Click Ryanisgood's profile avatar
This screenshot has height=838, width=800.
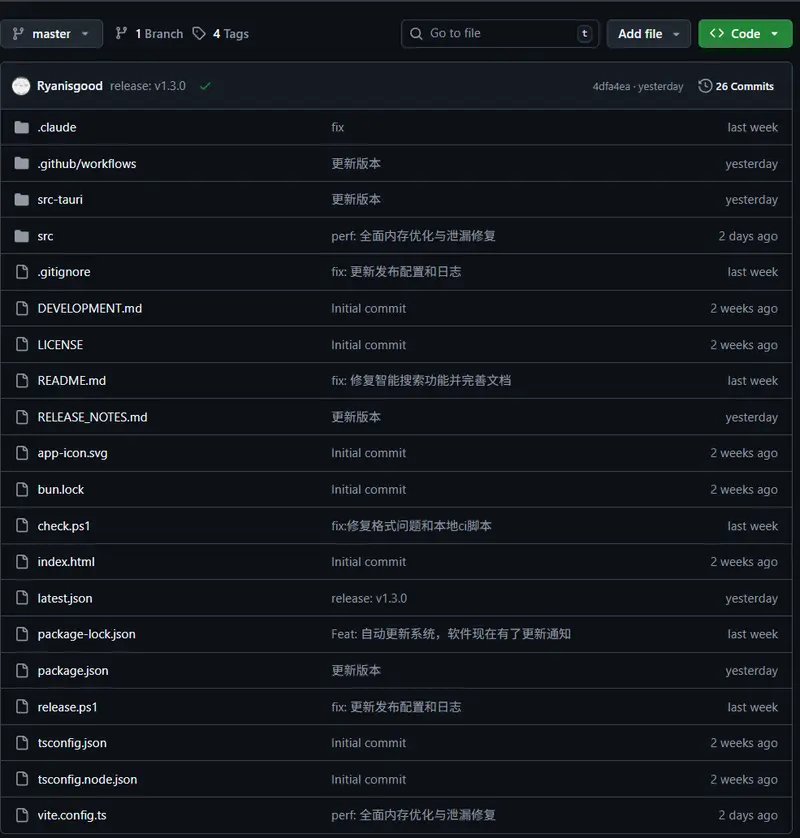pyautogui.click(x=21, y=86)
